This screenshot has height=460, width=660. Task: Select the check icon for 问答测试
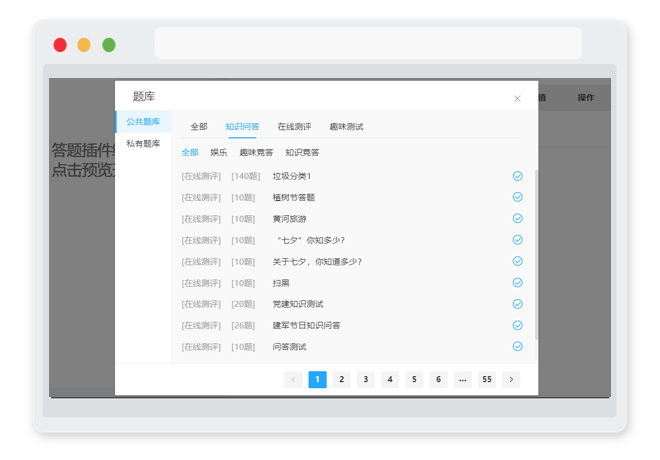click(517, 346)
